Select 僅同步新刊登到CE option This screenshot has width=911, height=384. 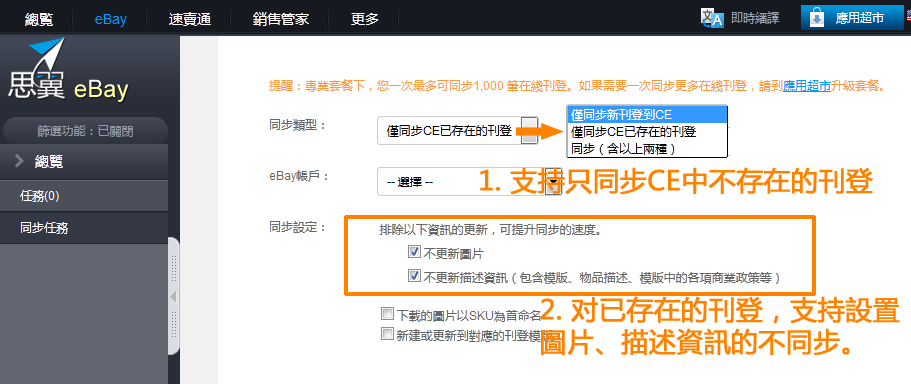coord(647,114)
